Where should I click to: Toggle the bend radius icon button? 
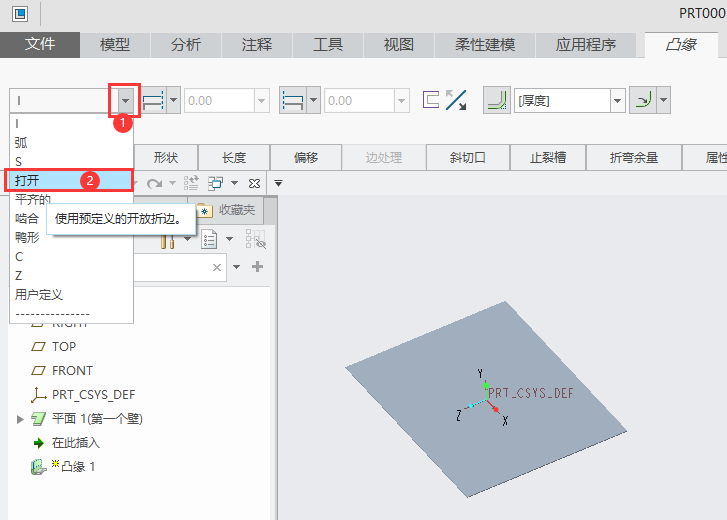[497, 100]
